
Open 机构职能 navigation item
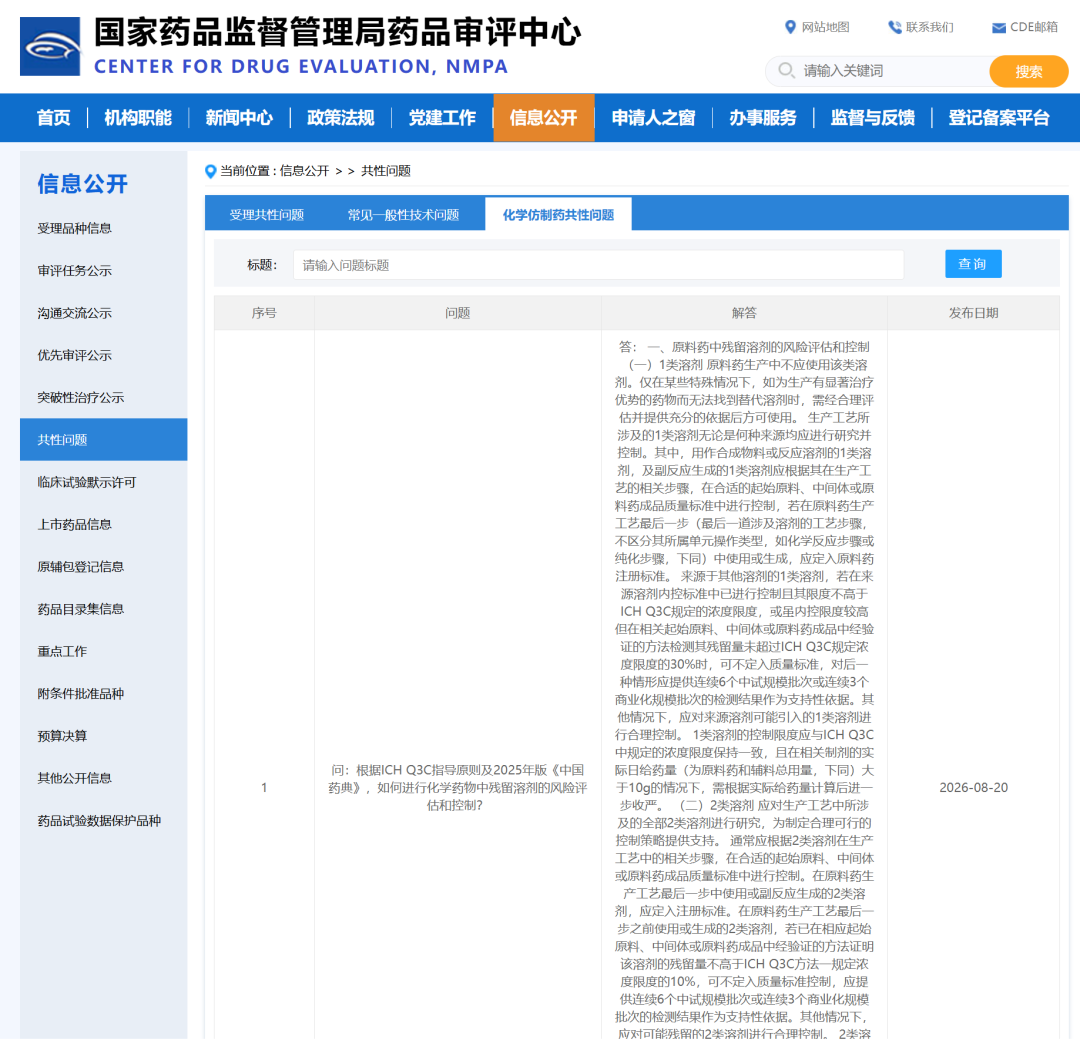click(138, 118)
